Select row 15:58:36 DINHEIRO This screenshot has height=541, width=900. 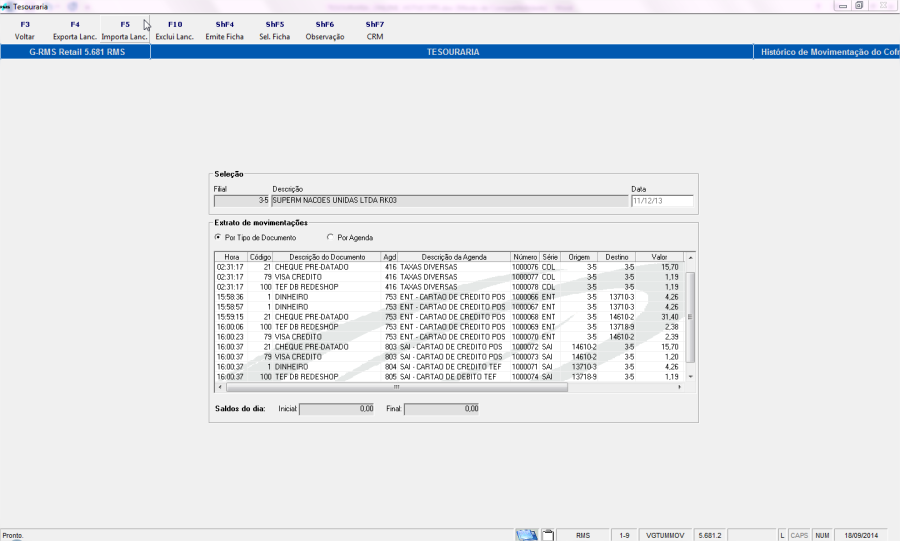point(449,297)
